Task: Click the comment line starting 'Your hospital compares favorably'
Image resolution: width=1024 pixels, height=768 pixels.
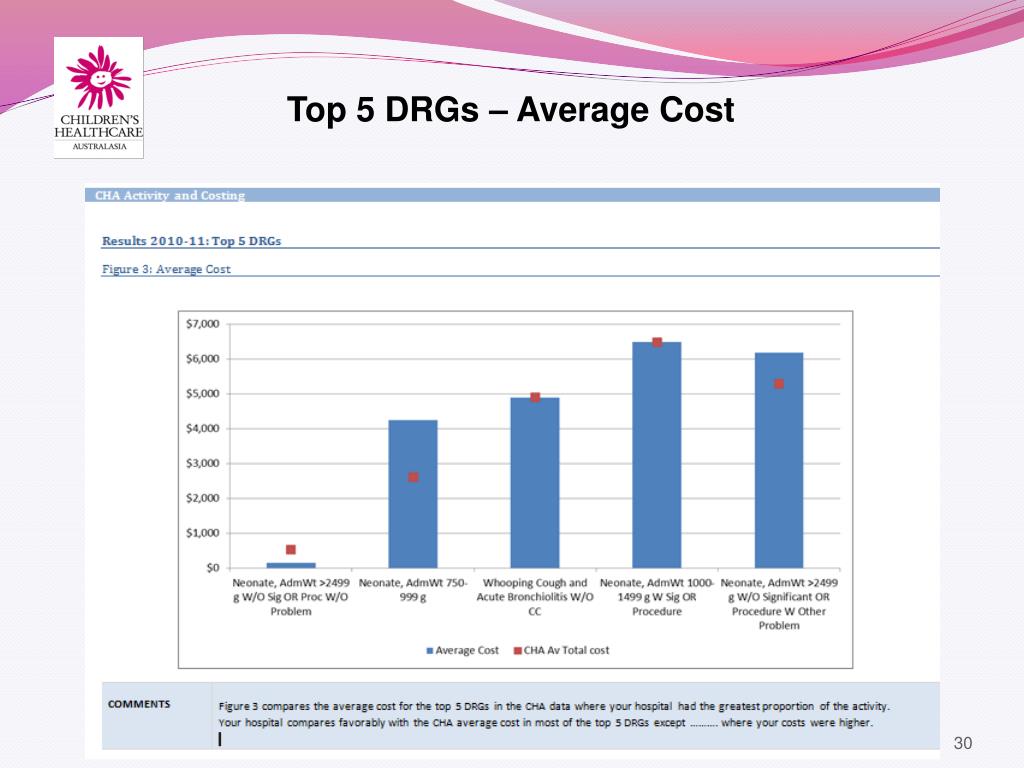Action: [x=545, y=723]
